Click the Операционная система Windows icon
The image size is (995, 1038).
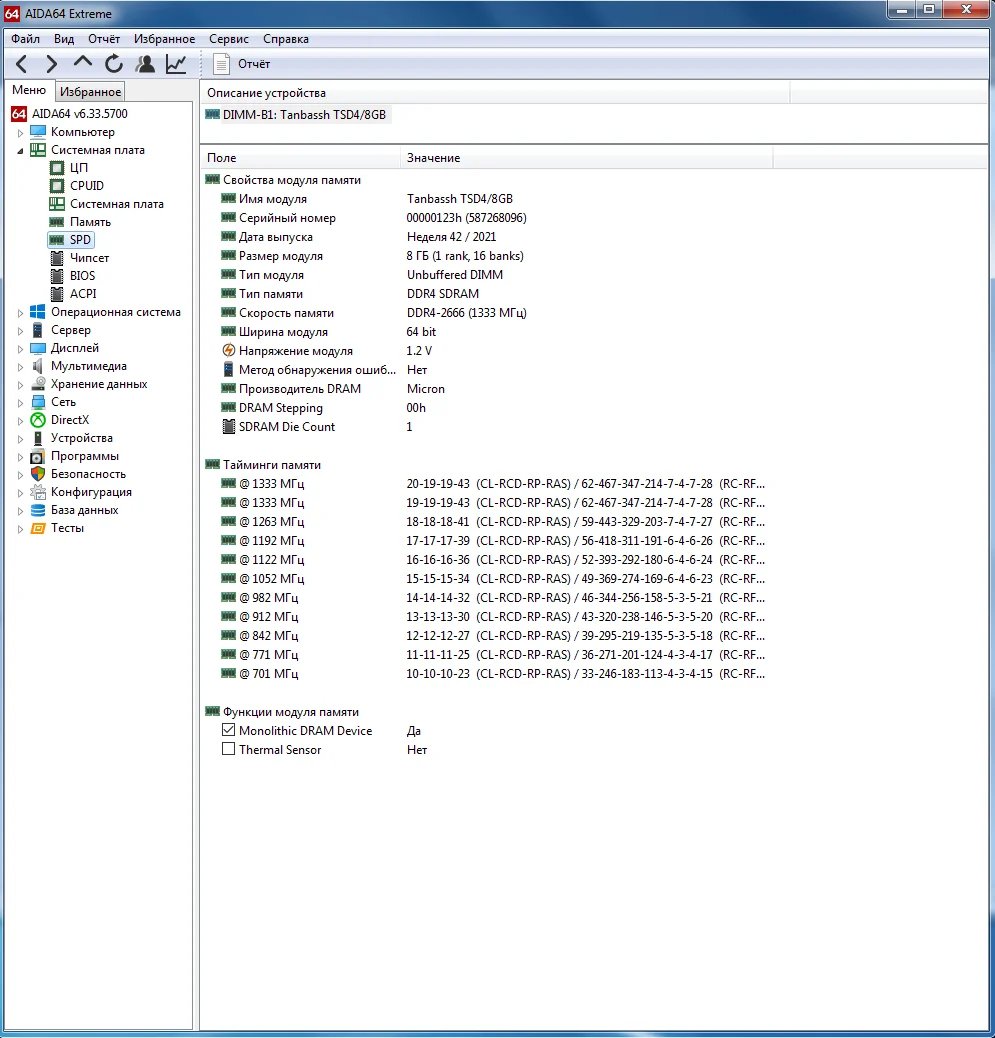38,312
